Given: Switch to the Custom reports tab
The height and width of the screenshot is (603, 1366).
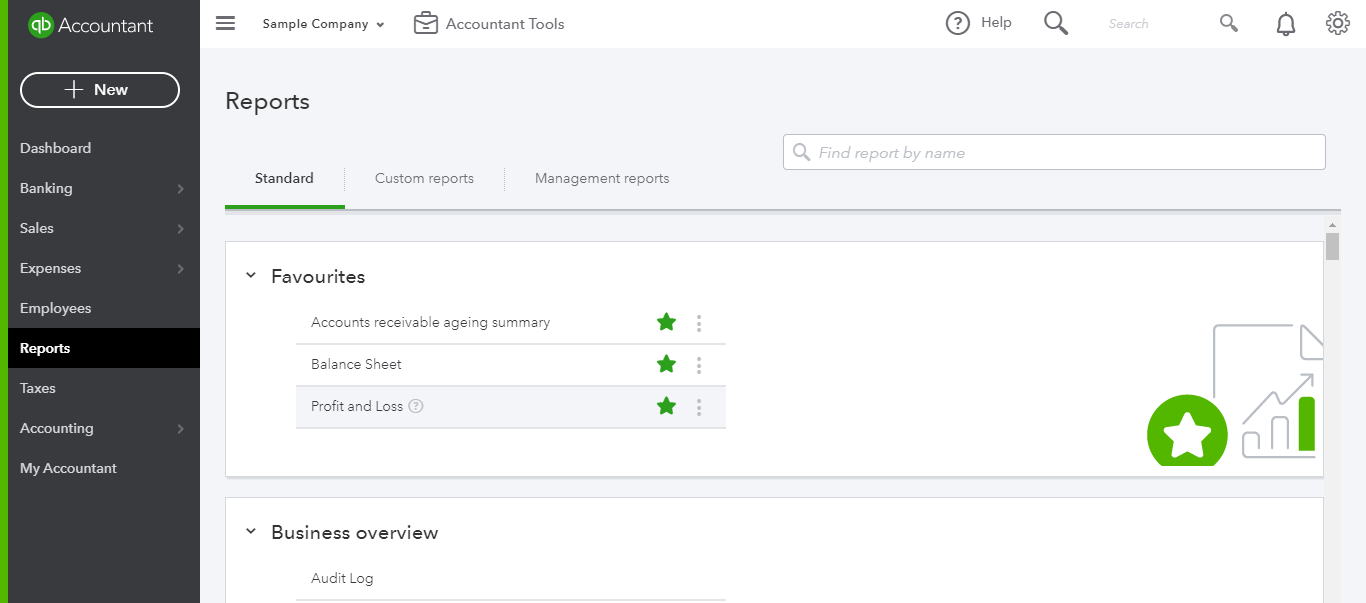Looking at the screenshot, I should (424, 178).
